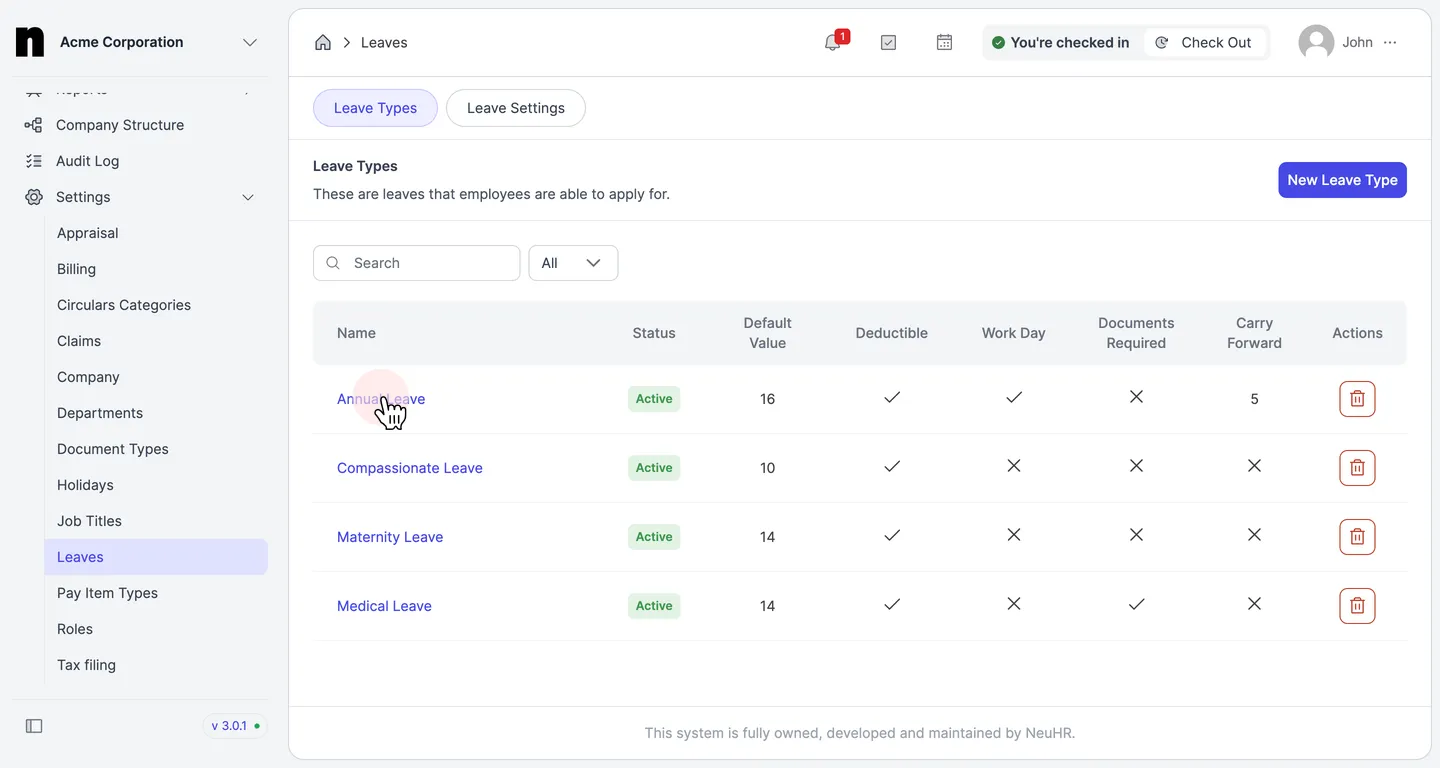Image resolution: width=1440 pixels, height=768 pixels.
Task: Open the calendar icon in header
Action: (x=944, y=42)
